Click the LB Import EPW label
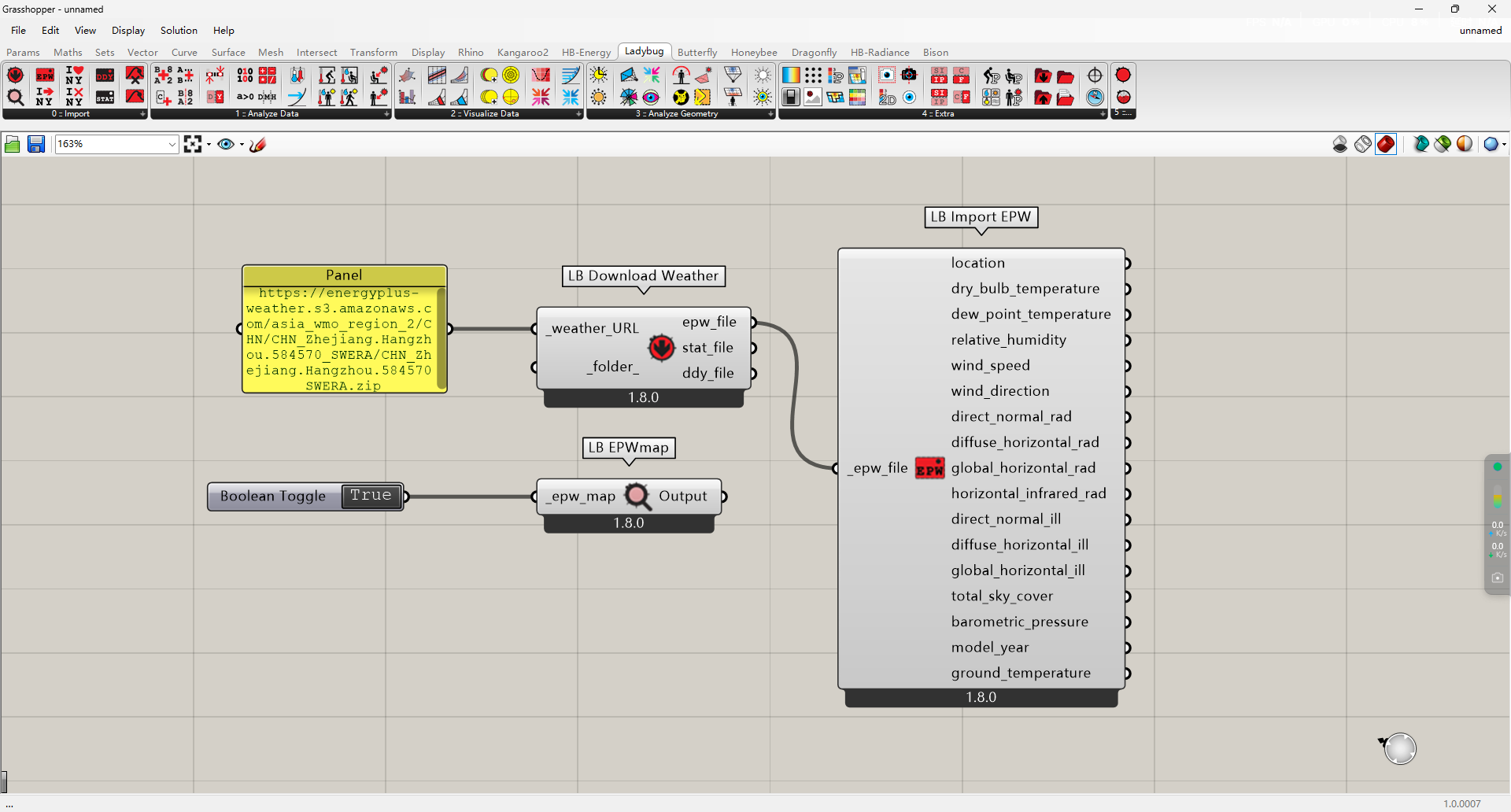This screenshot has height=812, width=1511. point(981,217)
